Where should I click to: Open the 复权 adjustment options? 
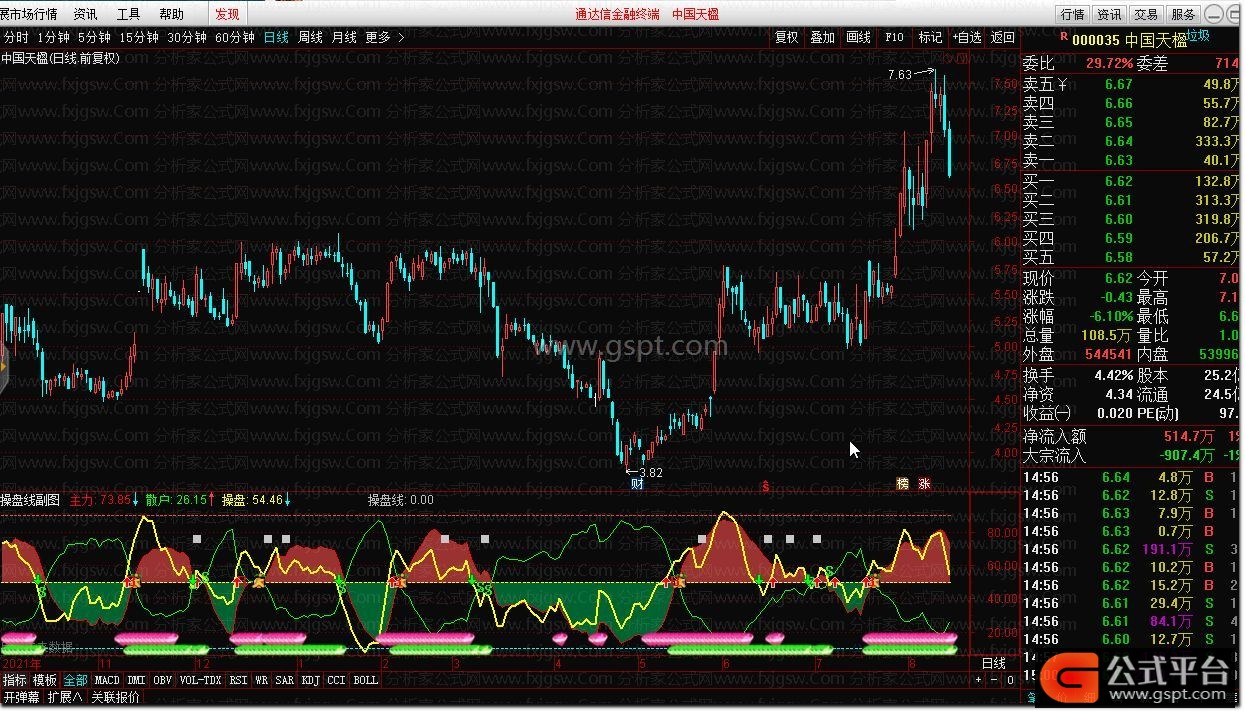pos(787,37)
